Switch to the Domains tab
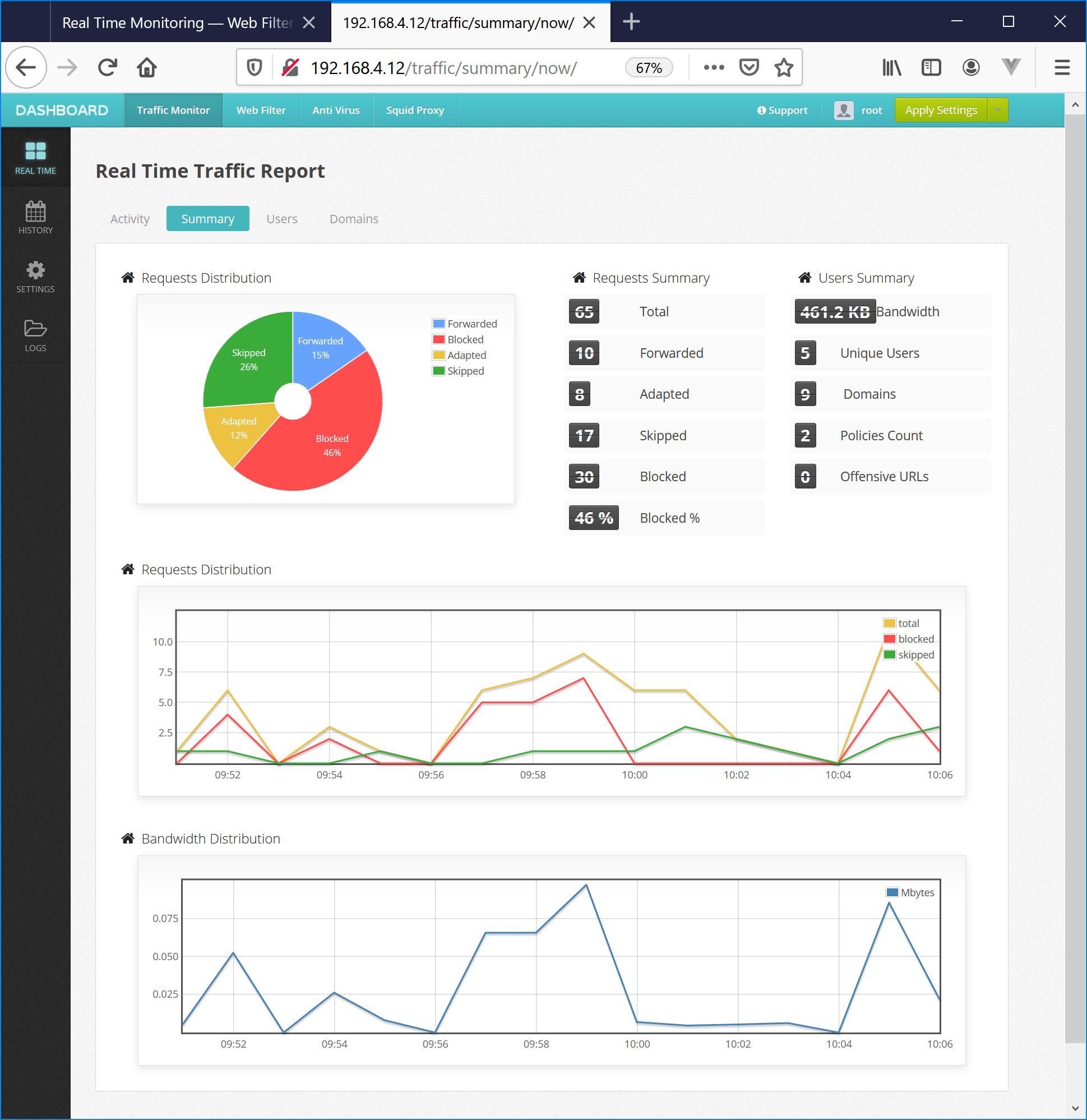1087x1120 pixels. point(355,218)
